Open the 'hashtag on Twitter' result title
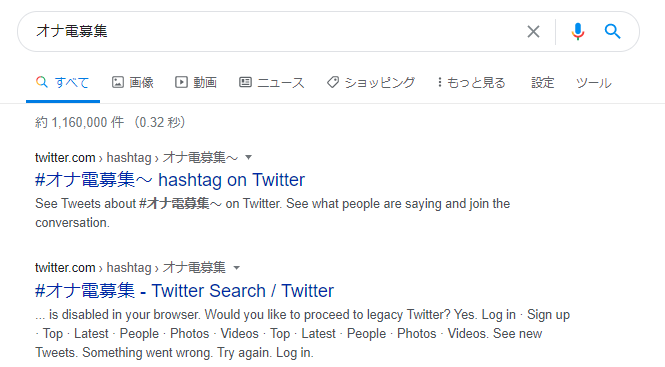Viewport: 665px width, 367px height. pyautogui.click(x=170, y=180)
